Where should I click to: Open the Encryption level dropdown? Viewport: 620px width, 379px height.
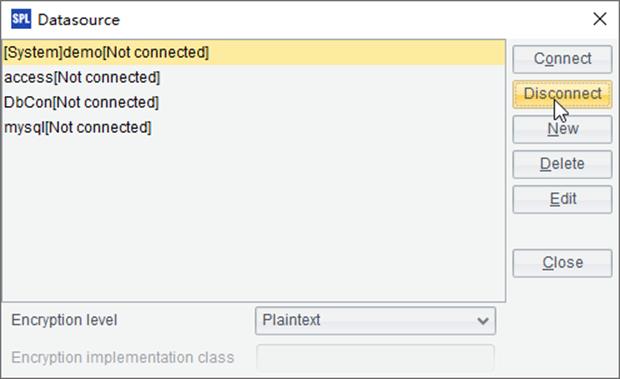(x=375, y=321)
